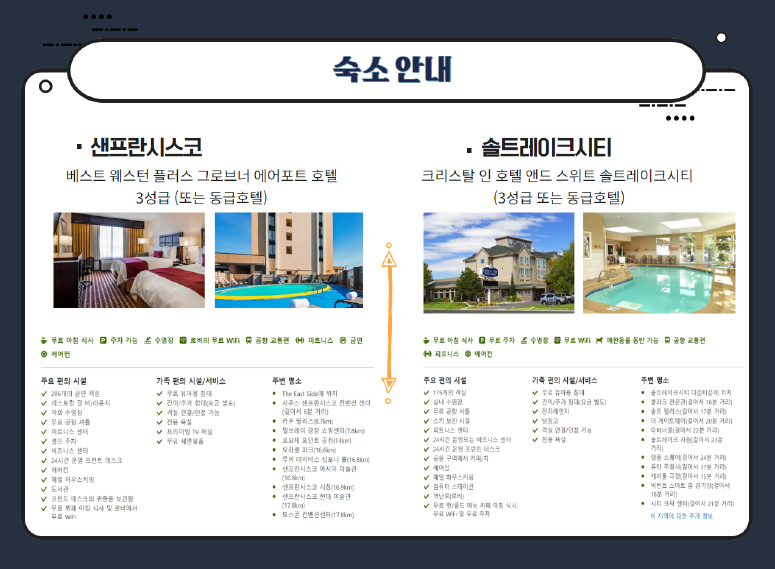Click the 무료 주차 parking icon
Viewport: 775px width, 569px height.
pos(482,340)
